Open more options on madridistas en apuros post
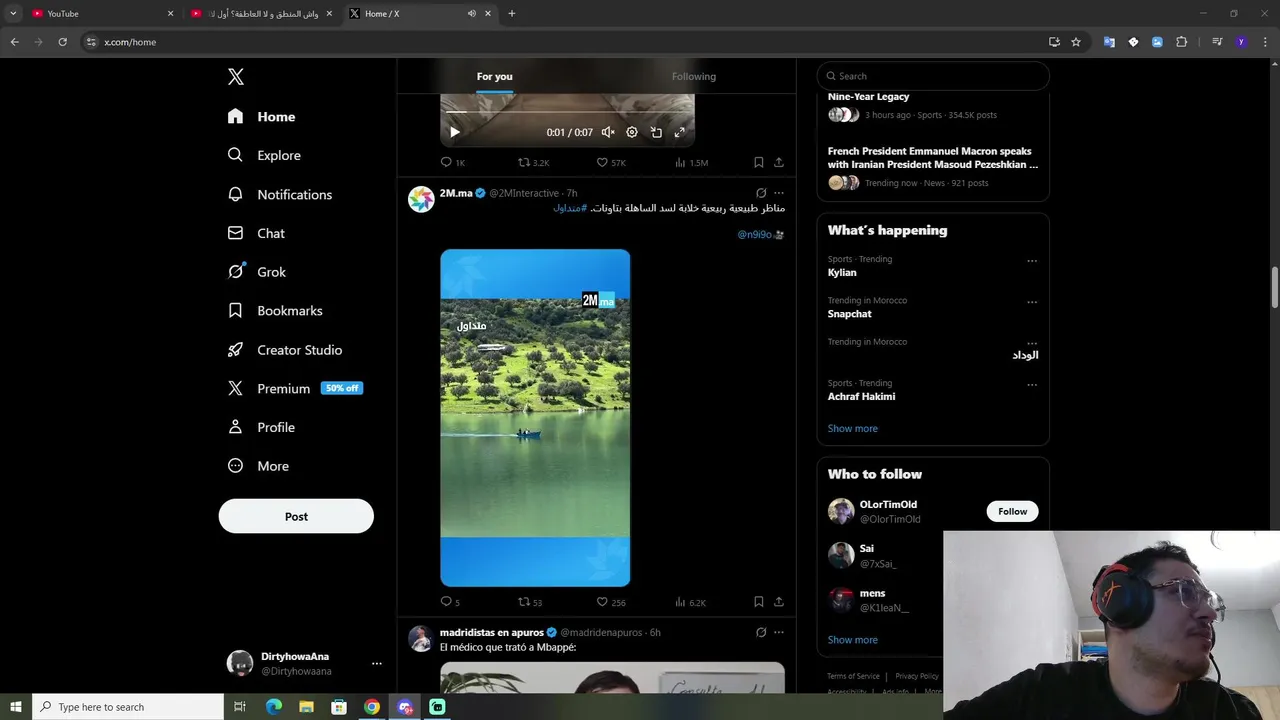 pos(779,632)
